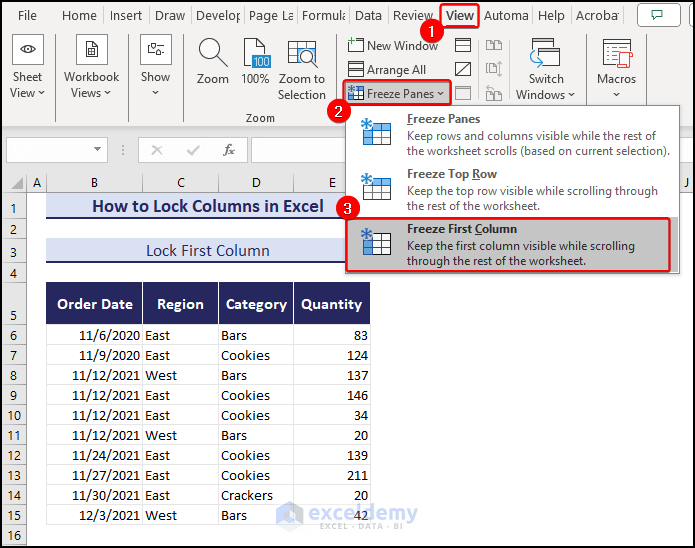This screenshot has height=548, width=695.
Task: Open Workbook Views icon
Action: pyautogui.click(x=92, y=49)
